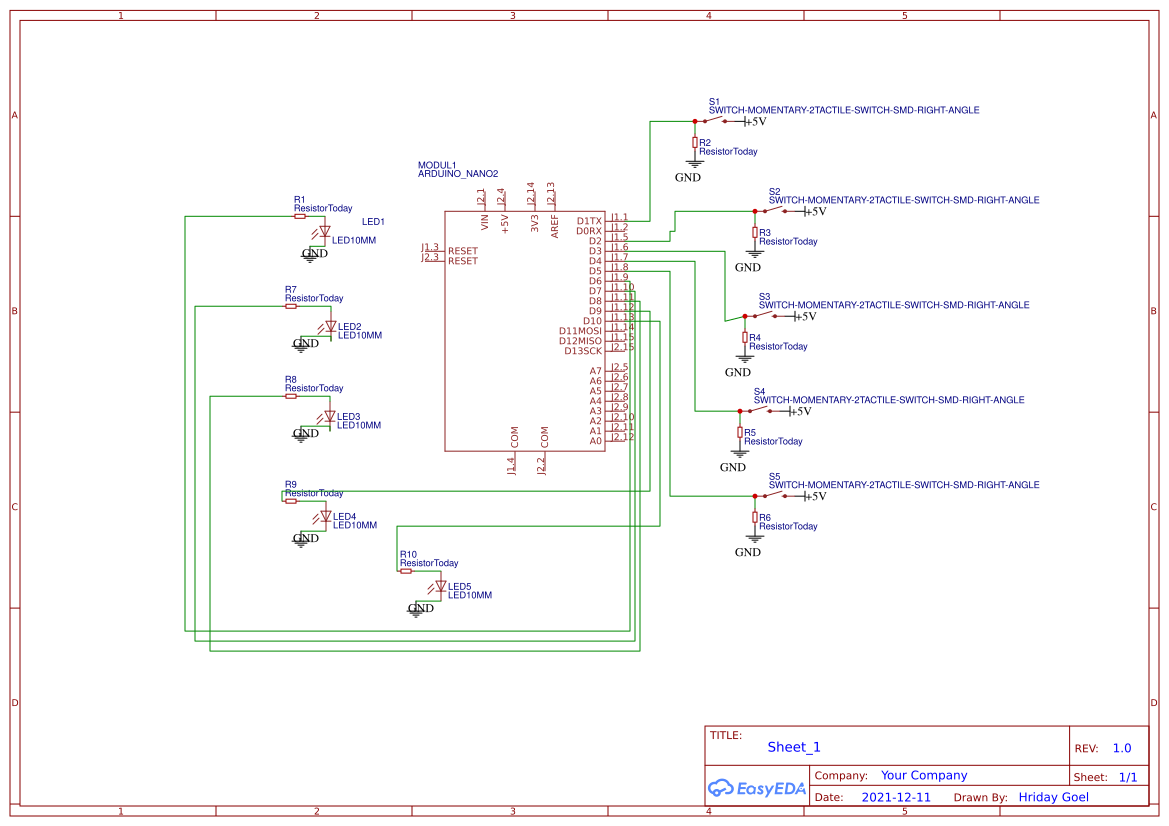The height and width of the screenshot is (826, 1169).
Task: Click the EasyEDA cloud logo in the title block
Action: 723,789
